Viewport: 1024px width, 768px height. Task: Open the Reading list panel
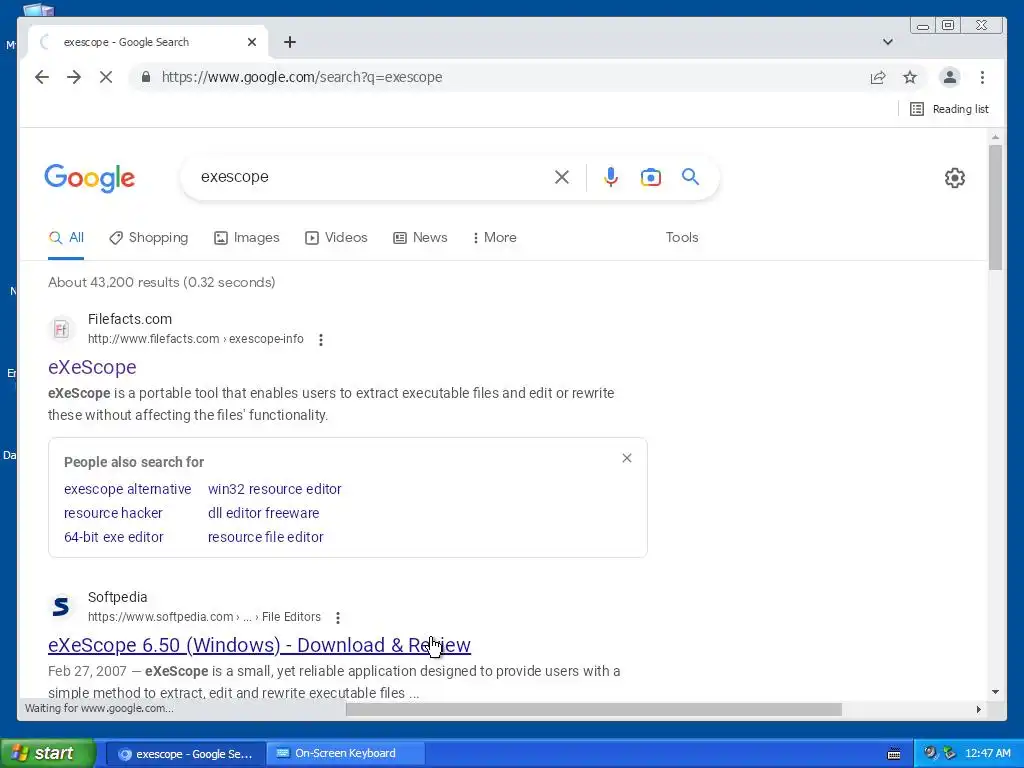[950, 109]
